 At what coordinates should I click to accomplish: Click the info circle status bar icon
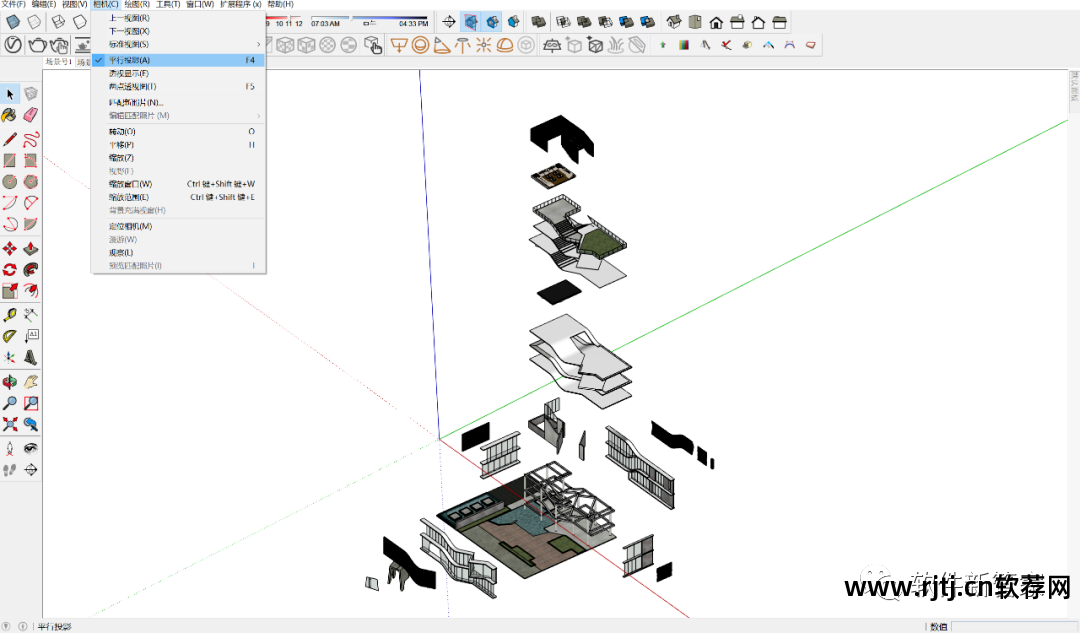[x=23, y=627]
